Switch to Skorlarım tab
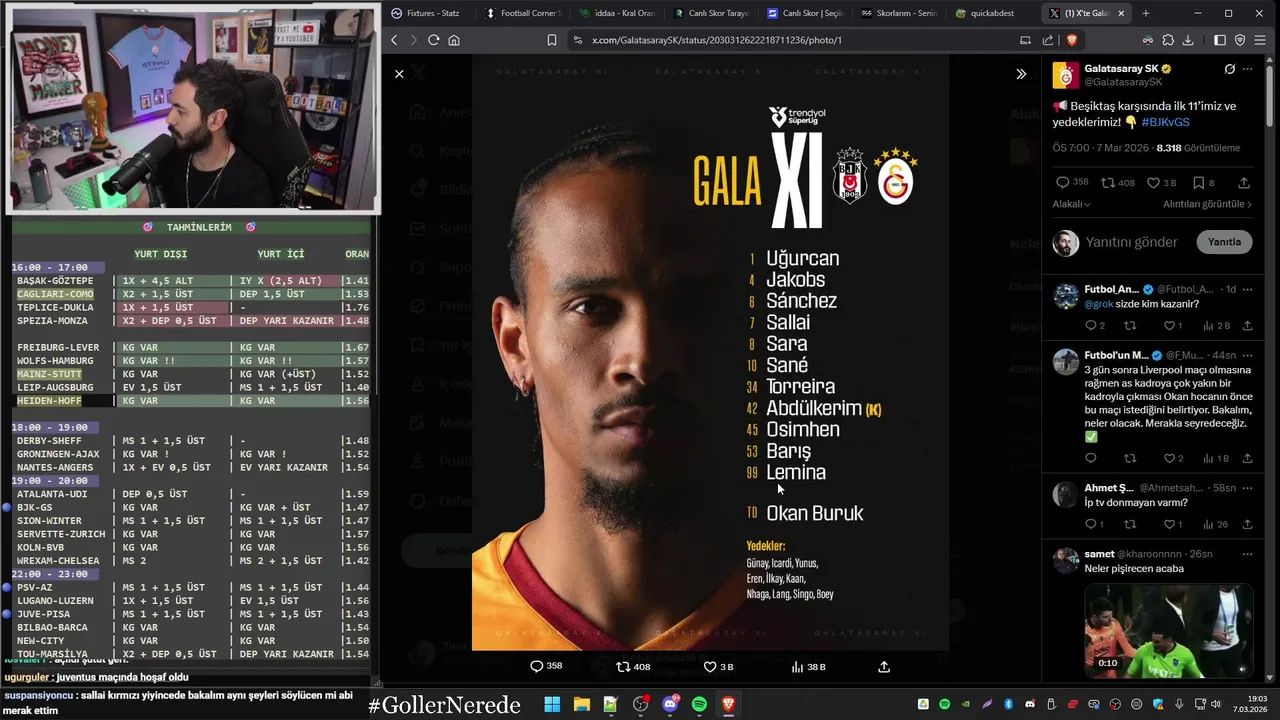 pyautogui.click(x=899, y=13)
